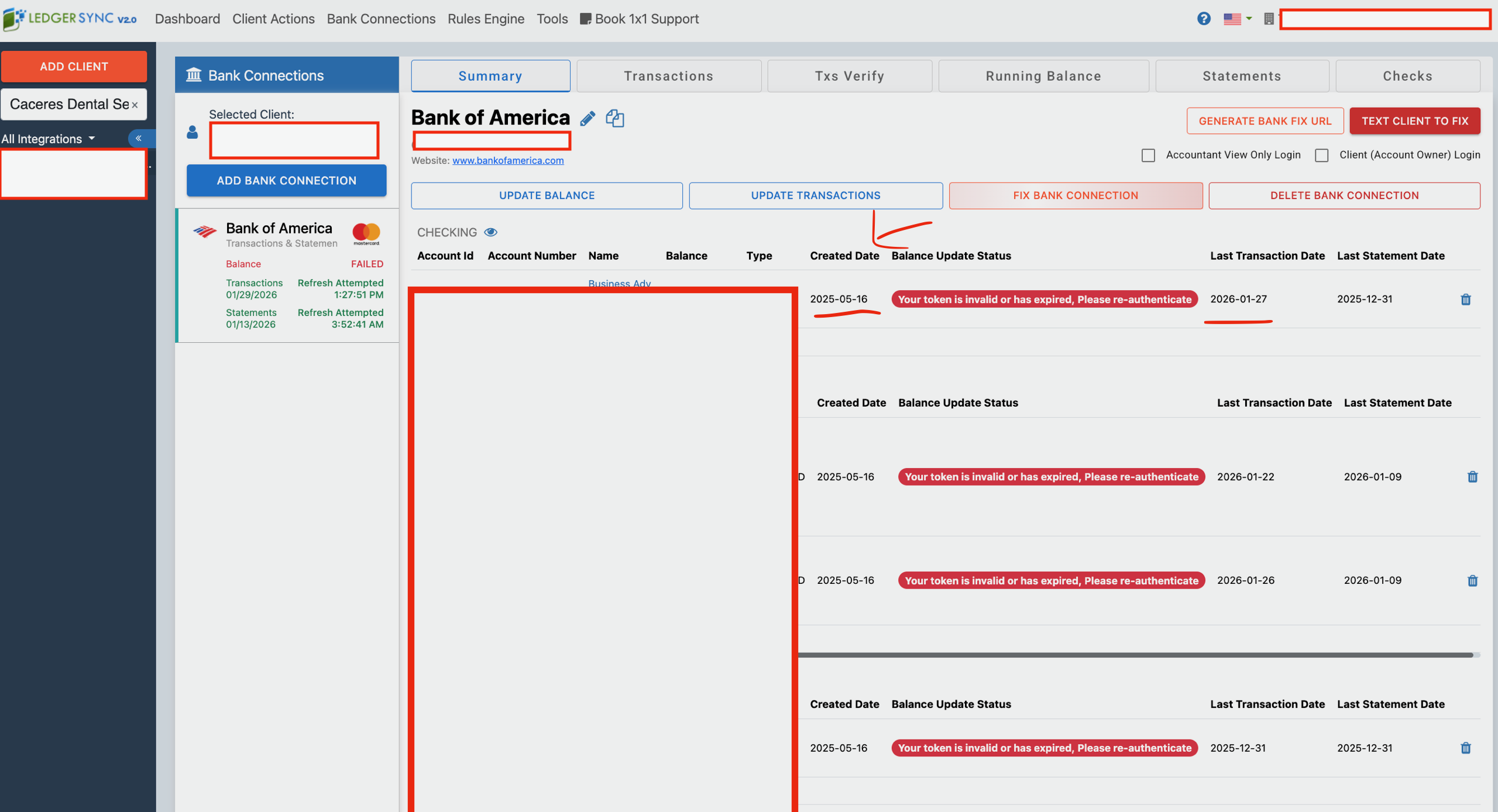Open www.bankofamerica.com website link
1498x812 pixels.
(x=507, y=160)
